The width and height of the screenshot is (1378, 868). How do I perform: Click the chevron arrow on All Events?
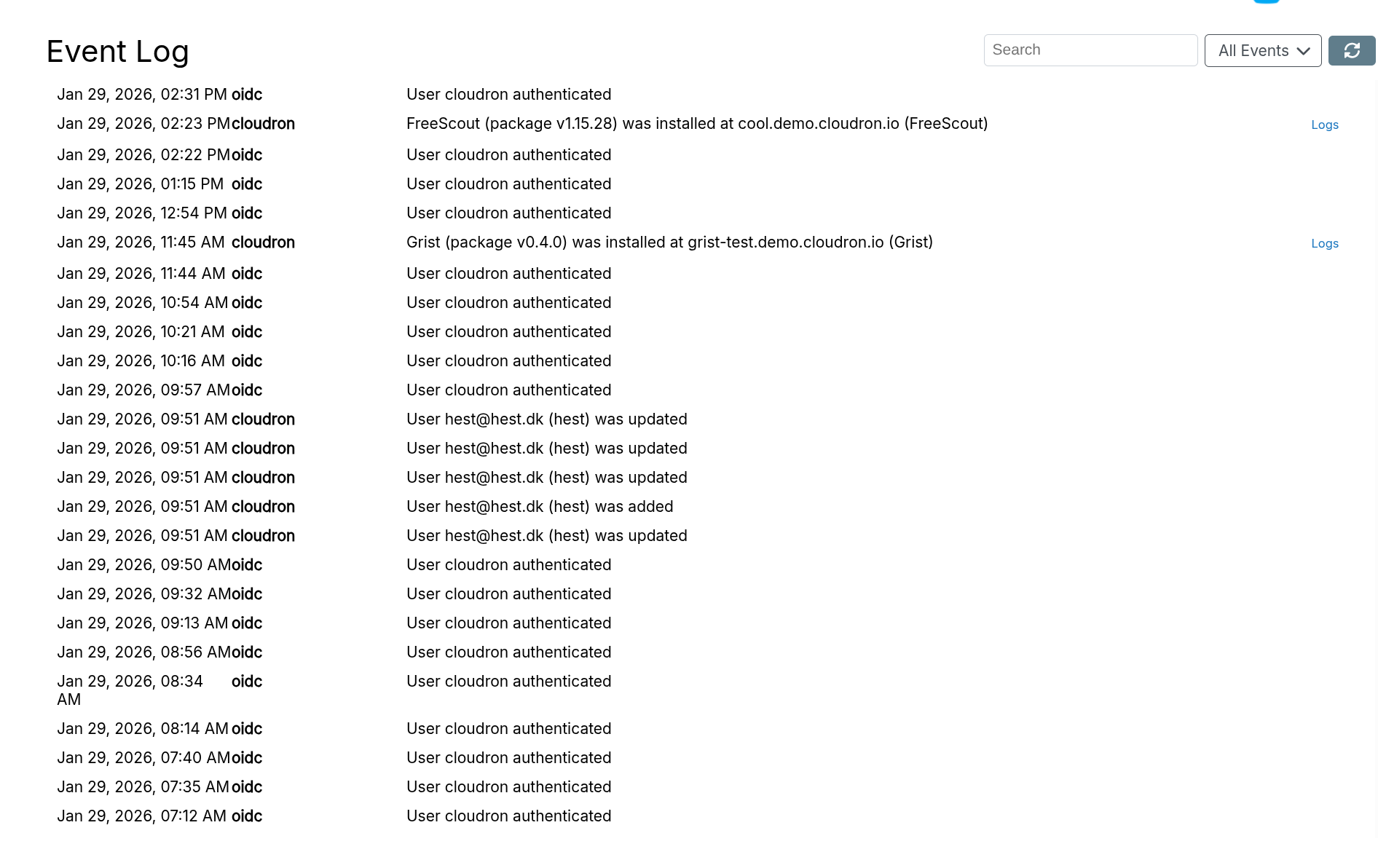1304,51
